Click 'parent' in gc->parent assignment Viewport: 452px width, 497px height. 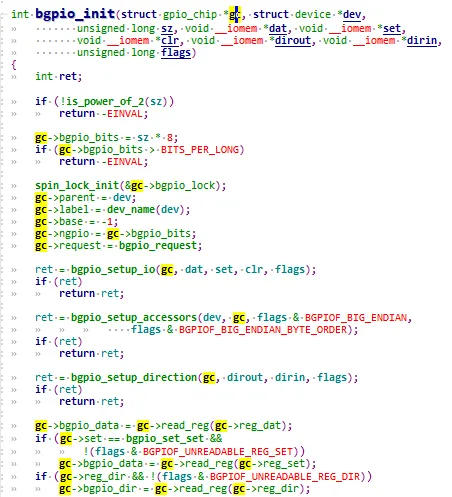[x=77, y=198]
